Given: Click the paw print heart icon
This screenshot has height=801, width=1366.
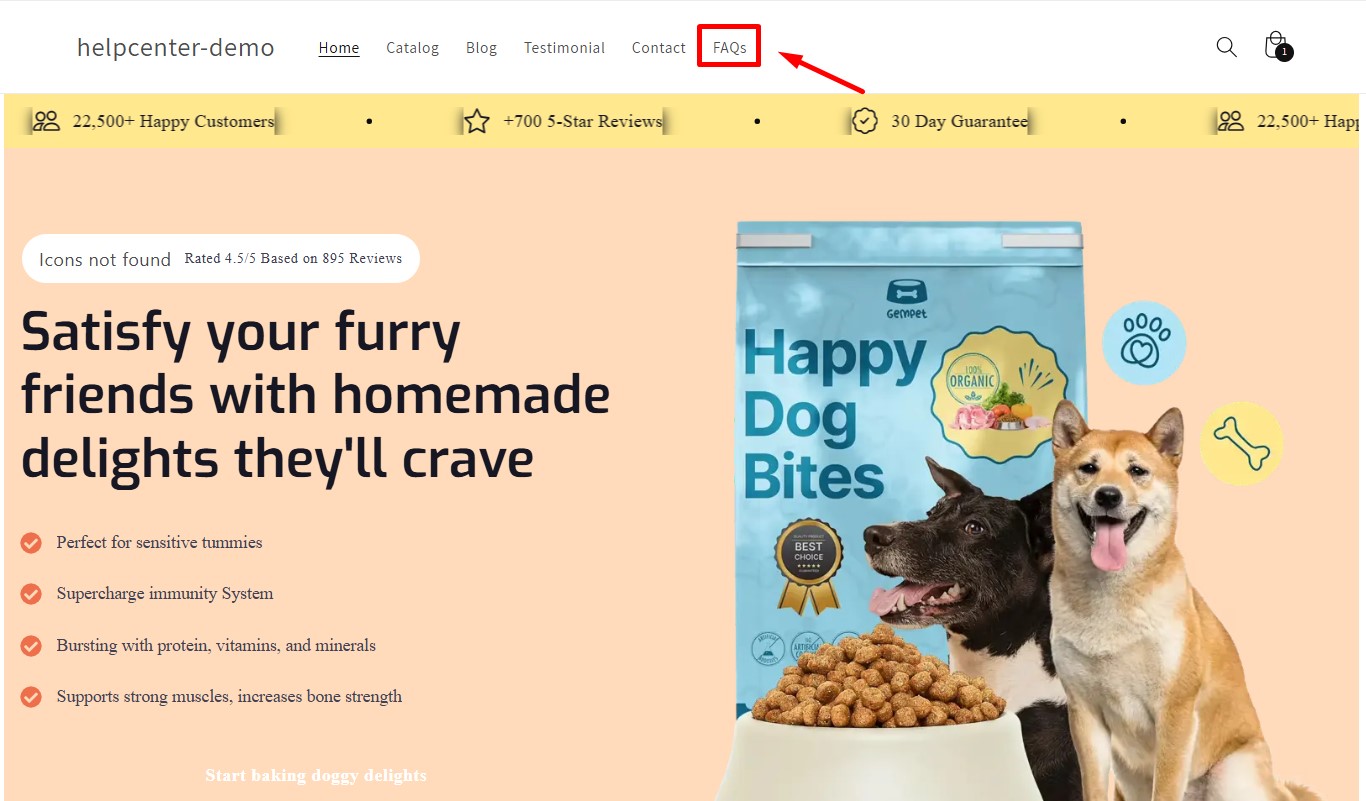Looking at the screenshot, I should tap(1144, 343).
